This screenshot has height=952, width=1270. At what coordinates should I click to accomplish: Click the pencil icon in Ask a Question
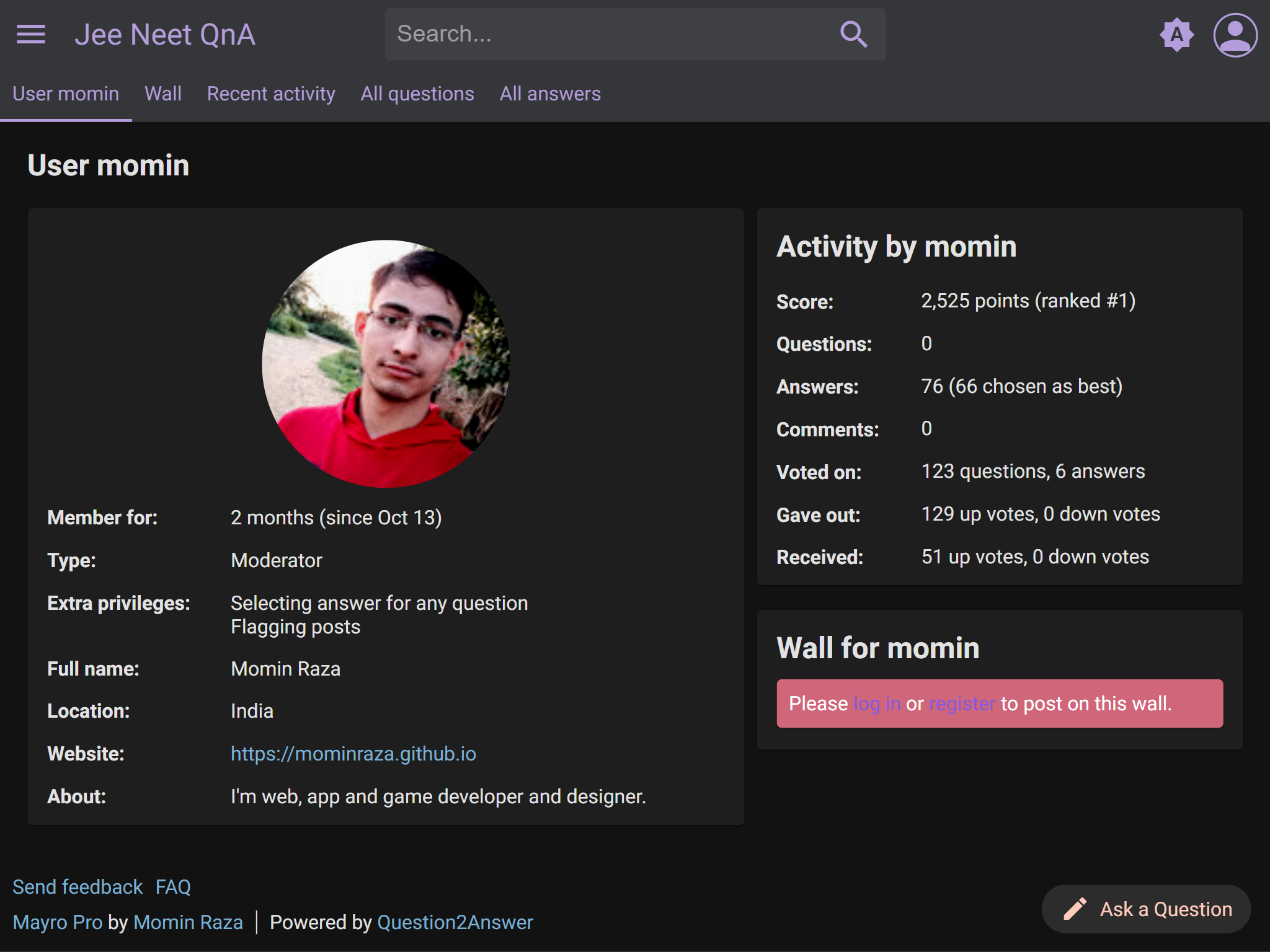[1075, 909]
